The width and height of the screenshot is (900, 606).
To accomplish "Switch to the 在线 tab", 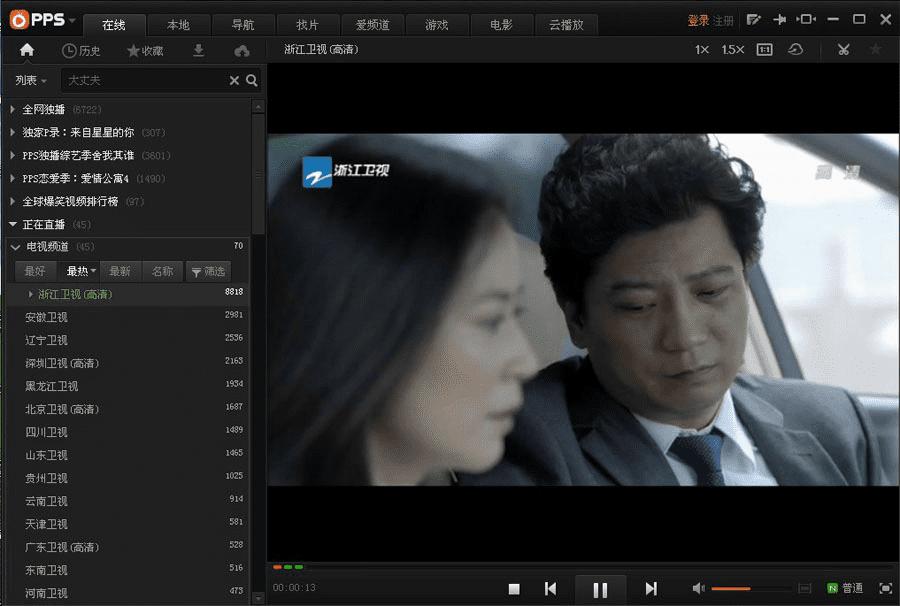I will point(114,25).
